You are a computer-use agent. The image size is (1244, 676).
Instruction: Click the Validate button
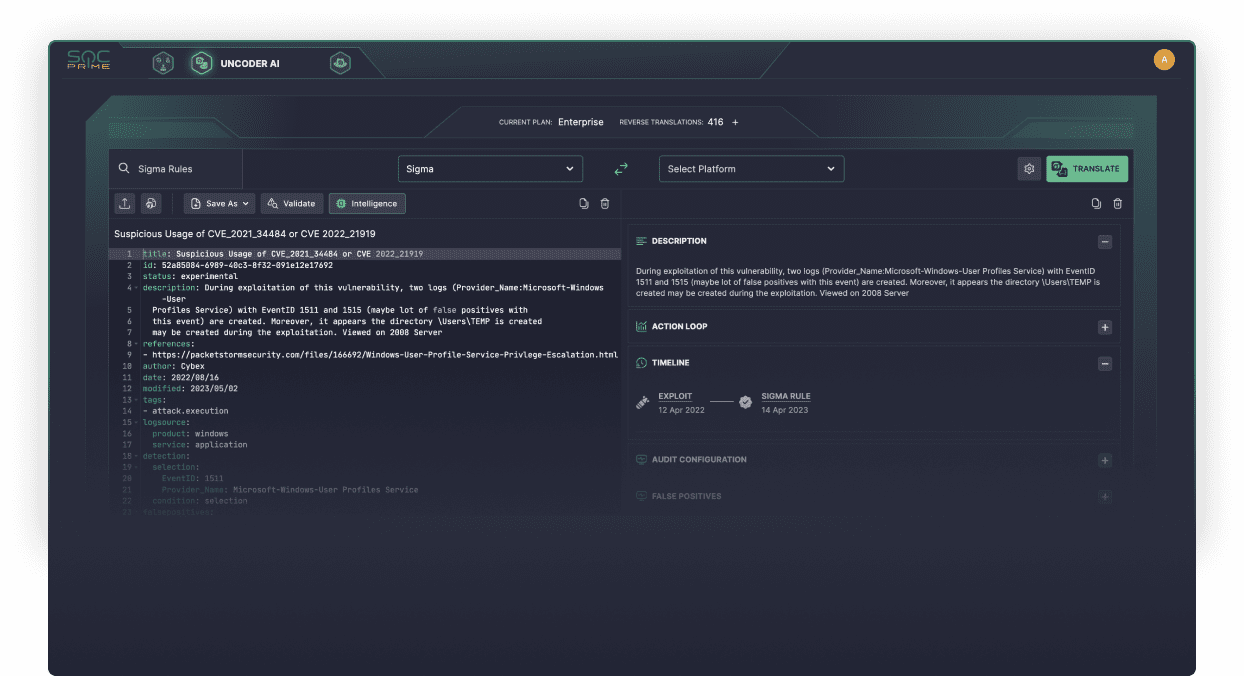coord(291,203)
